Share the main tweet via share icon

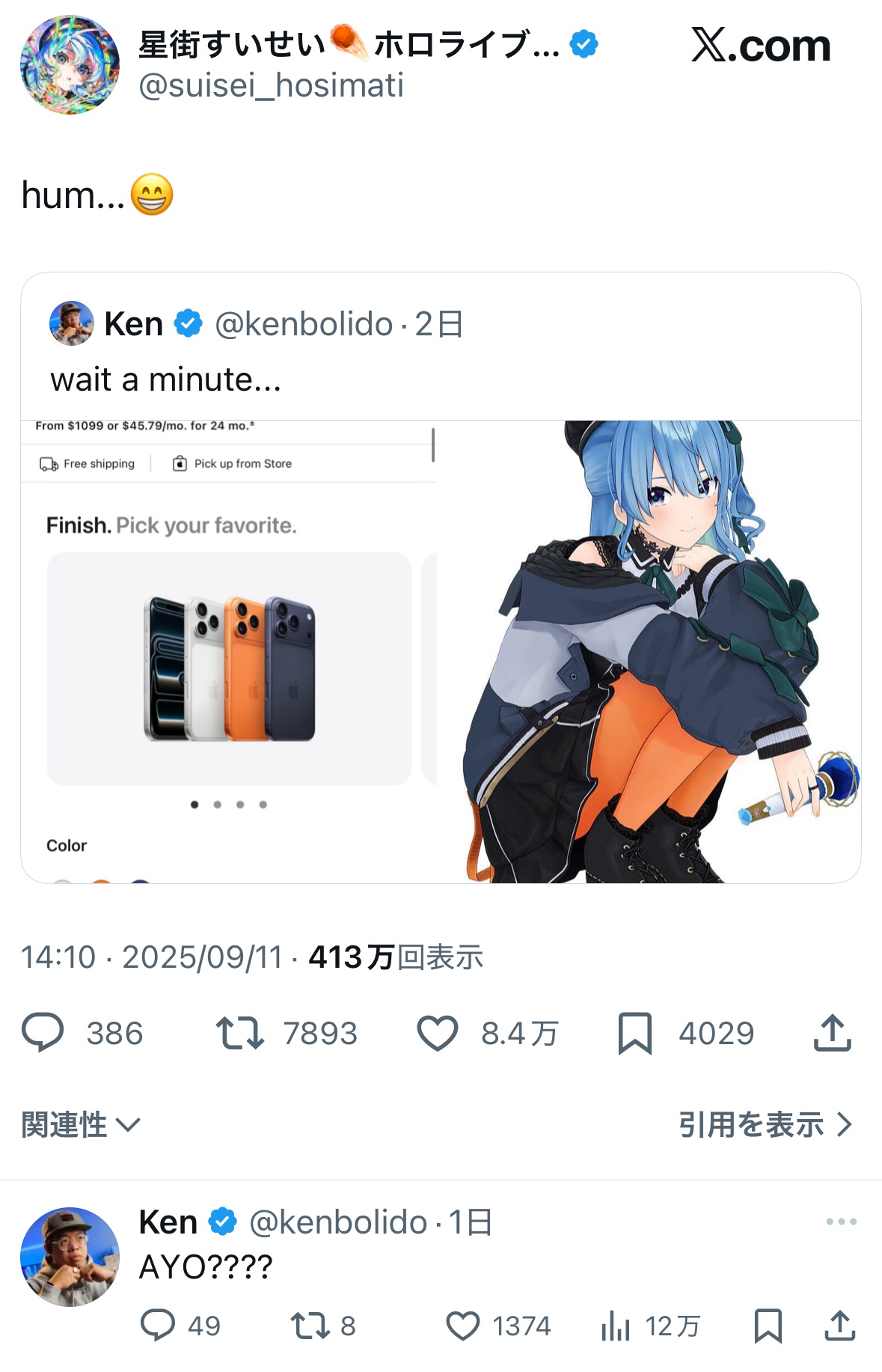832,1033
